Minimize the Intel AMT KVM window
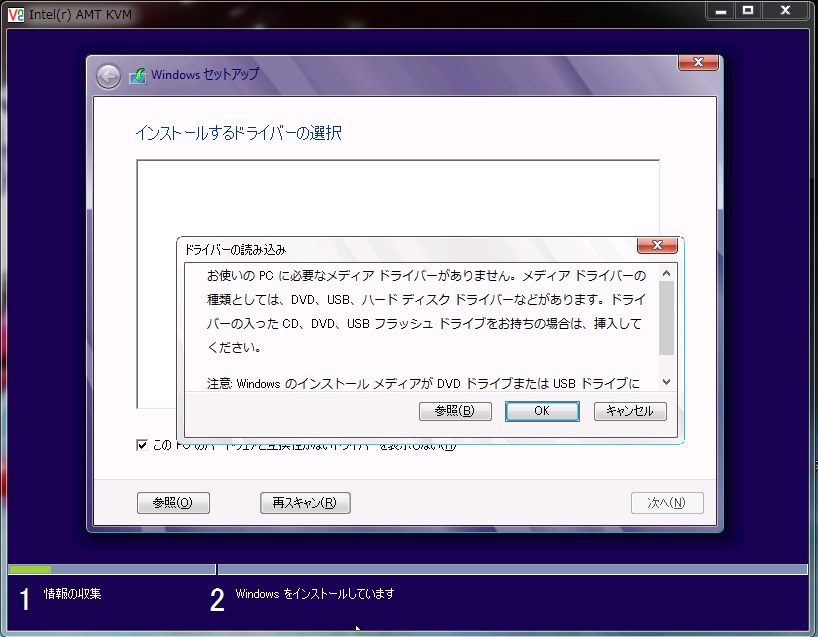Image resolution: width=818 pixels, height=637 pixels. pos(721,10)
